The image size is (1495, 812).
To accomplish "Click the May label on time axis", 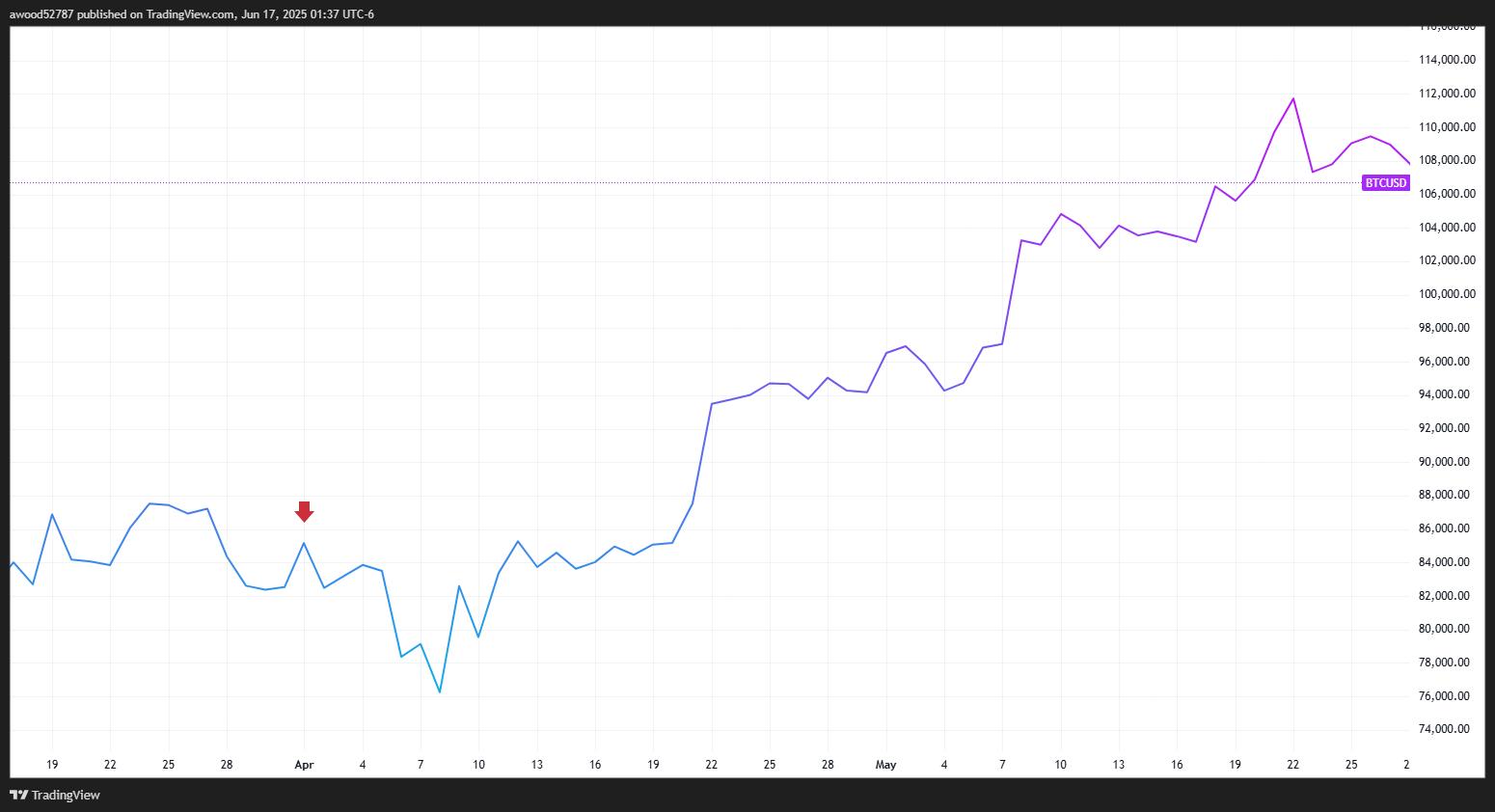I will coord(885,765).
